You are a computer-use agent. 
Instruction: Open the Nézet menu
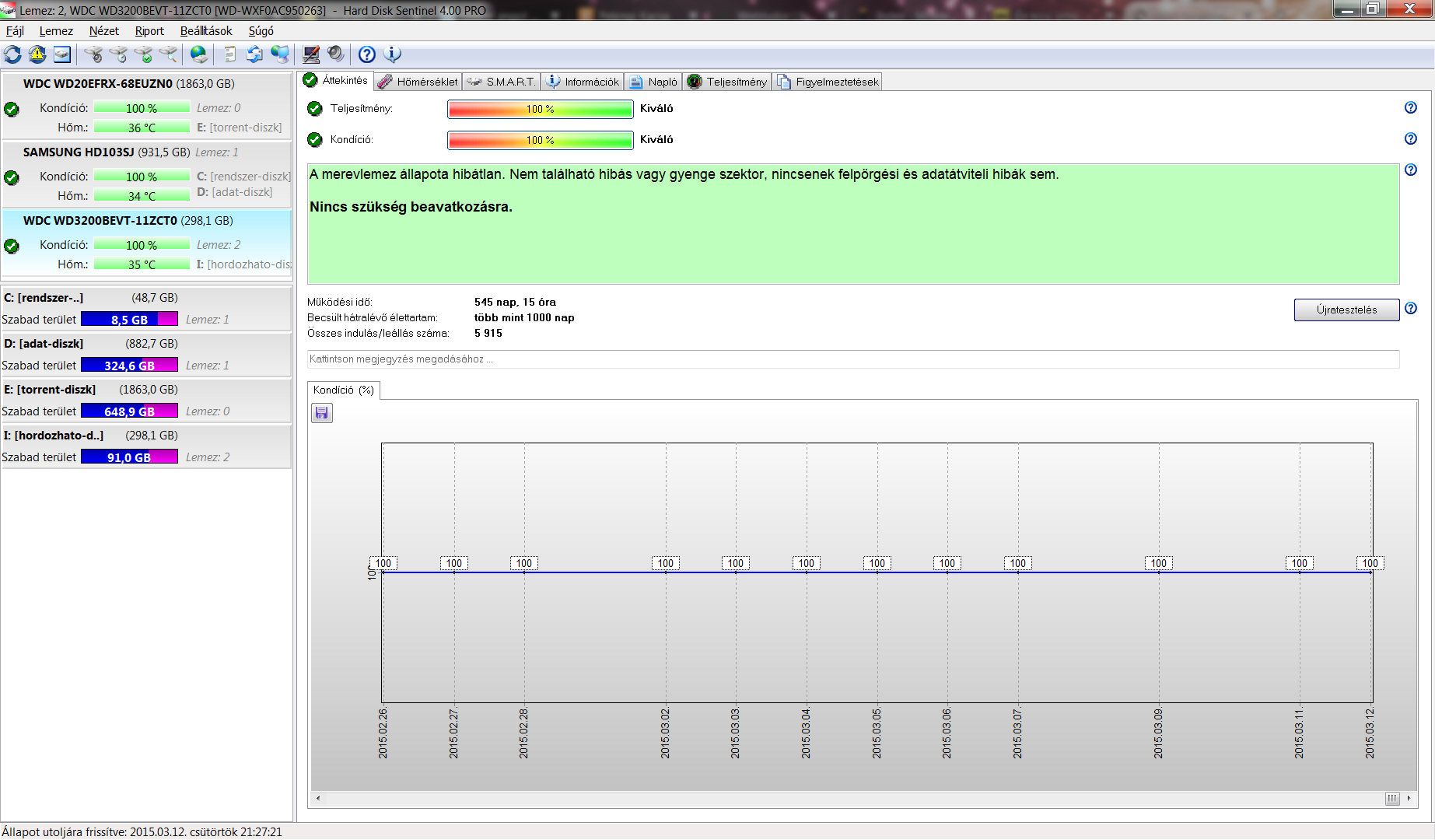[104, 31]
